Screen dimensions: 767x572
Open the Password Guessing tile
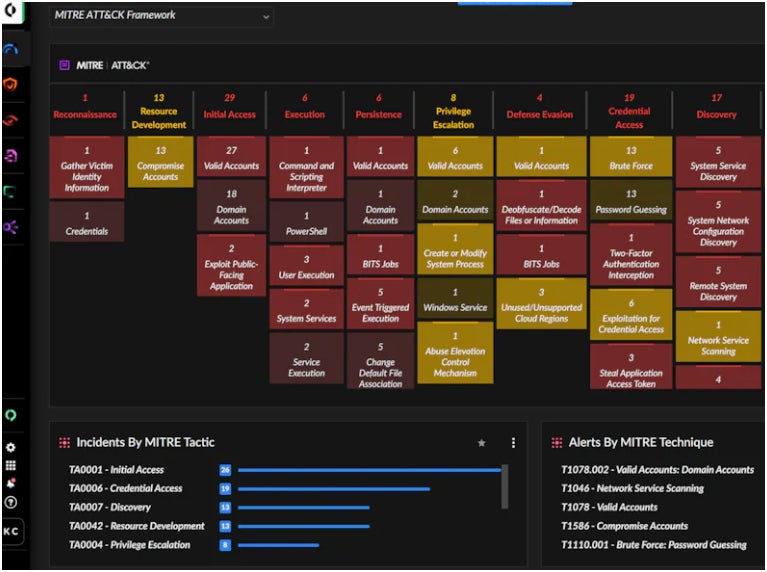631,201
